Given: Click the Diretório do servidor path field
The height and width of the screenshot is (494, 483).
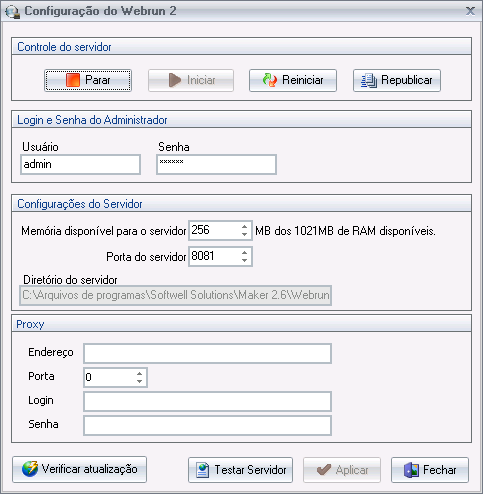Looking at the screenshot, I should pyautogui.click(x=175, y=295).
